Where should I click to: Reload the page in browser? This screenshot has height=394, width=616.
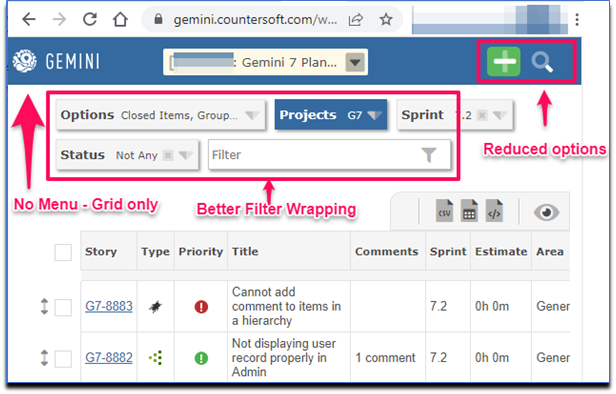coord(90,19)
